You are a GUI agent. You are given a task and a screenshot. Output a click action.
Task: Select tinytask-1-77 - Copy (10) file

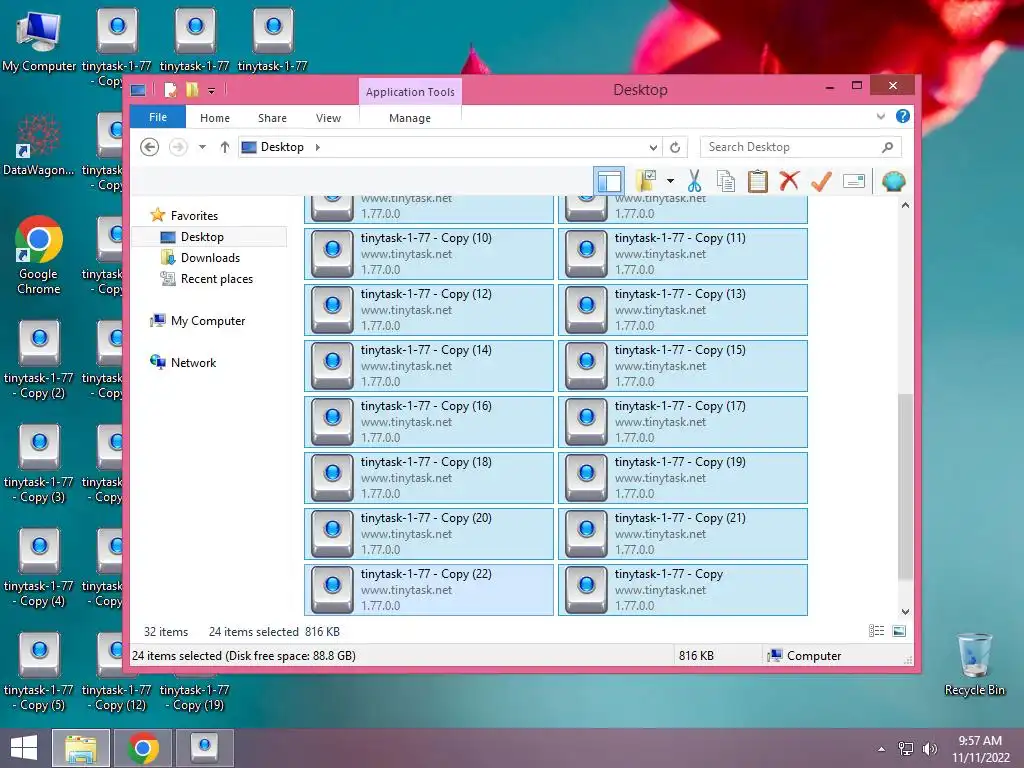[429, 253]
